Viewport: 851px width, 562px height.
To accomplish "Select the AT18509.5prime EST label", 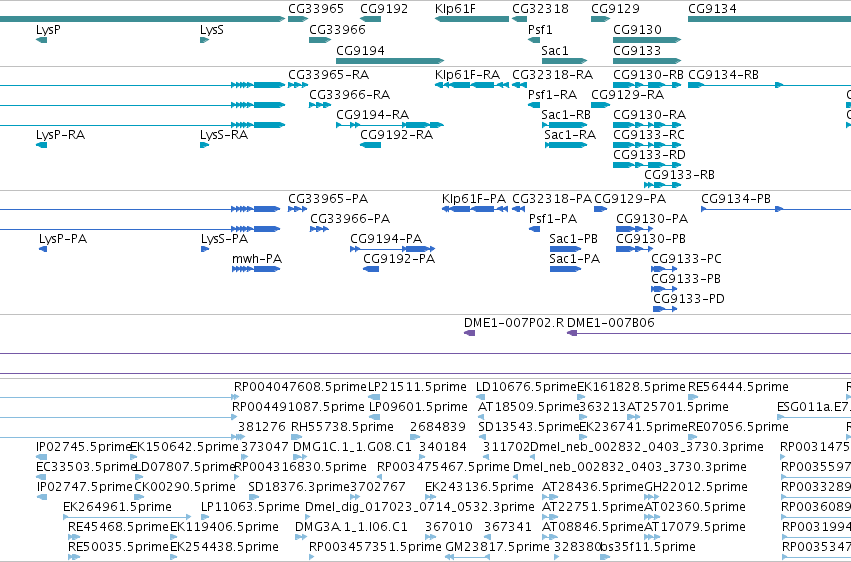I will click(x=529, y=407).
